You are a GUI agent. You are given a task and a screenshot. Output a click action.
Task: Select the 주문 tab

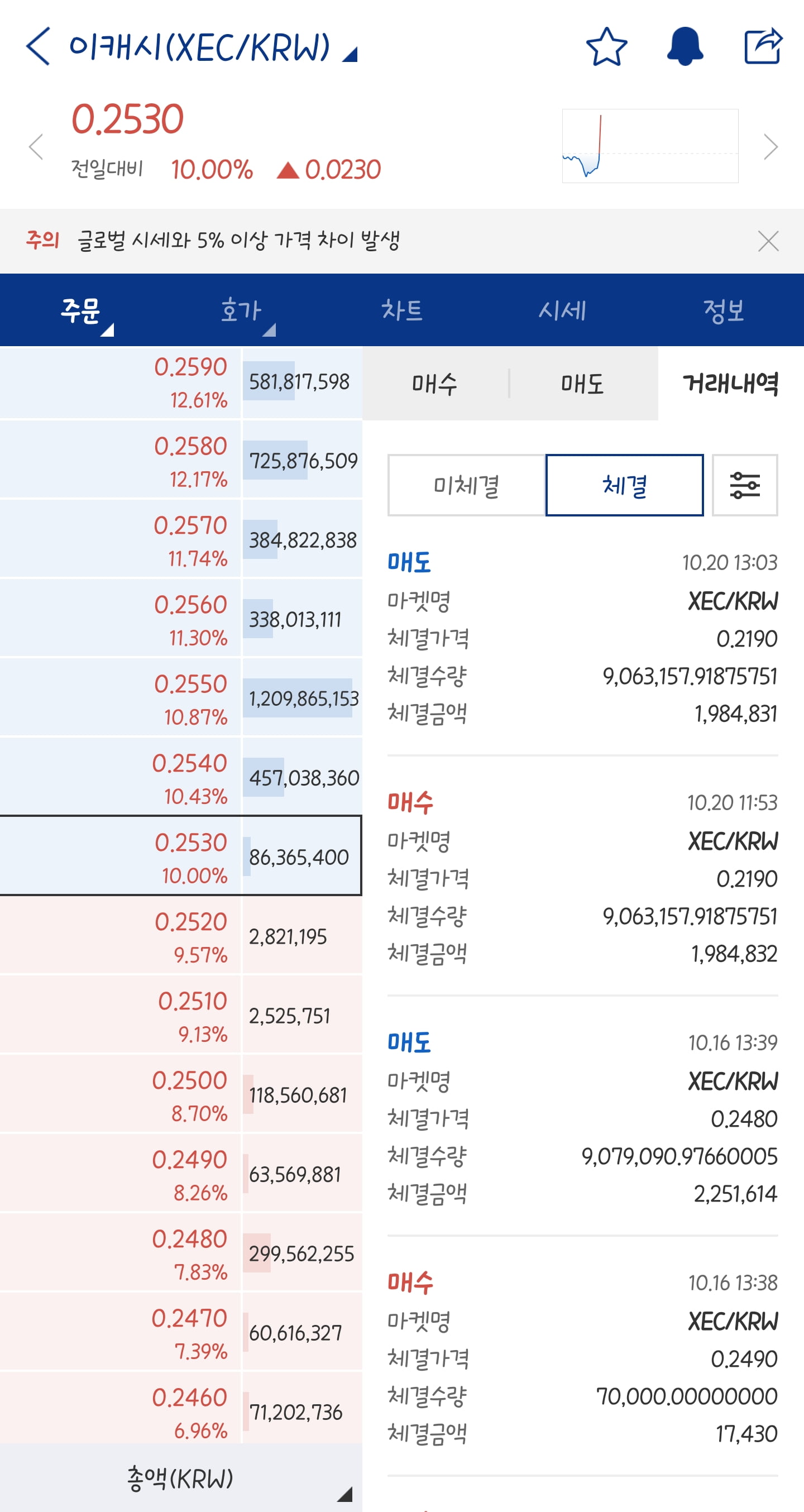click(x=80, y=310)
